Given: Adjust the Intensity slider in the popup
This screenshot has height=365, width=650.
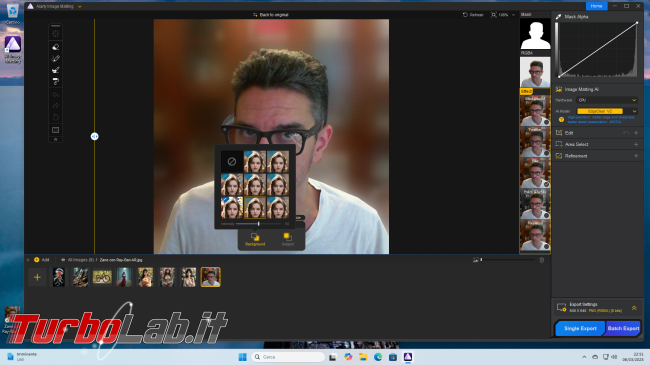Looking at the screenshot, I should (259, 224).
